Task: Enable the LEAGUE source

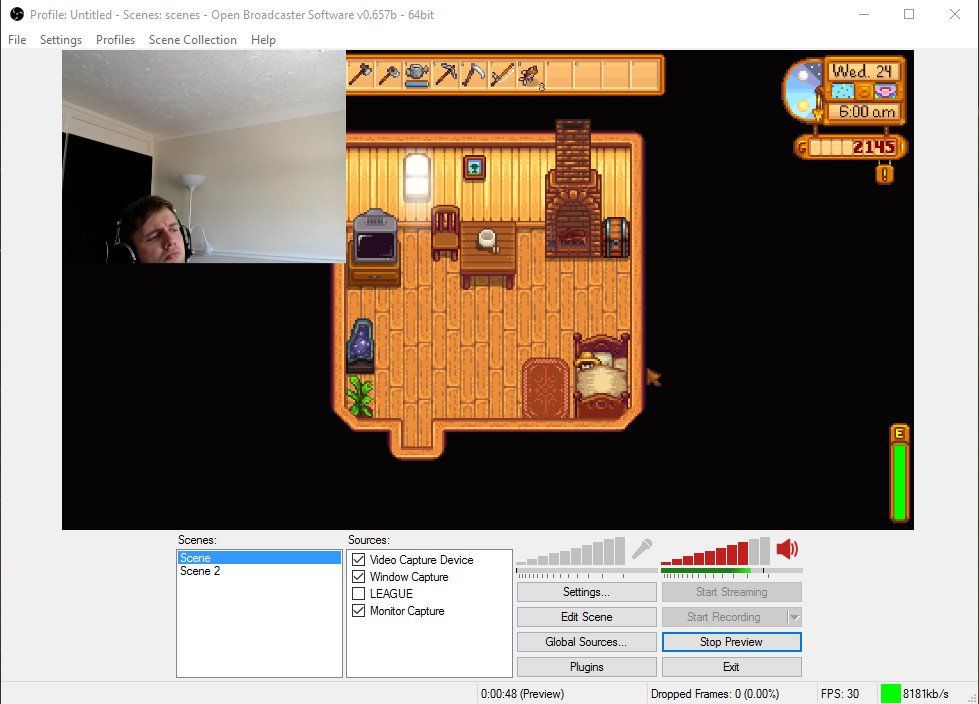Action: tap(357, 593)
